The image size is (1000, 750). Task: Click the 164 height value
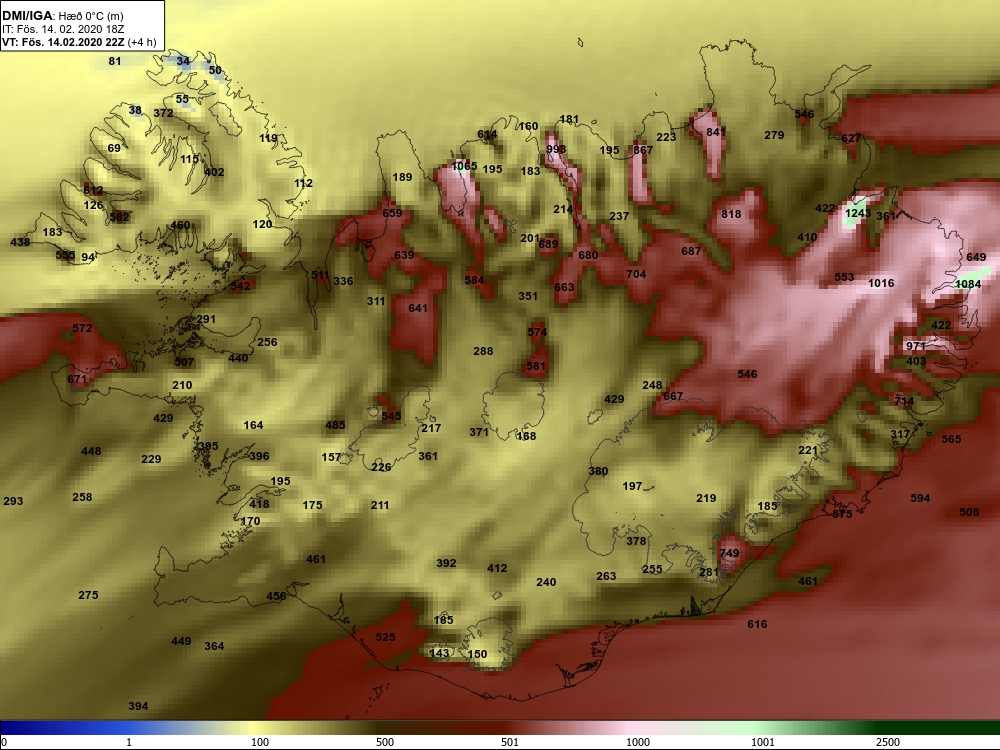click(x=253, y=425)
